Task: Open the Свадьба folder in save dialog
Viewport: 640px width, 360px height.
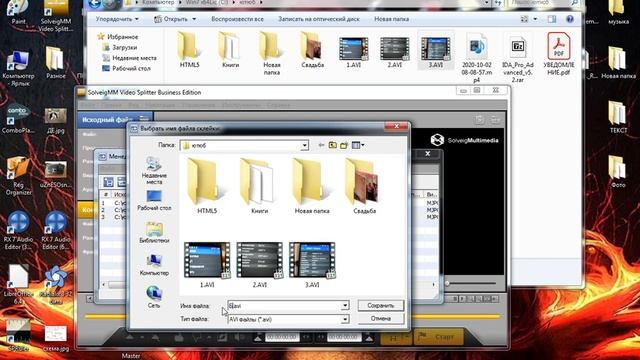Action: pyautogui.click(x=364, y=186)
